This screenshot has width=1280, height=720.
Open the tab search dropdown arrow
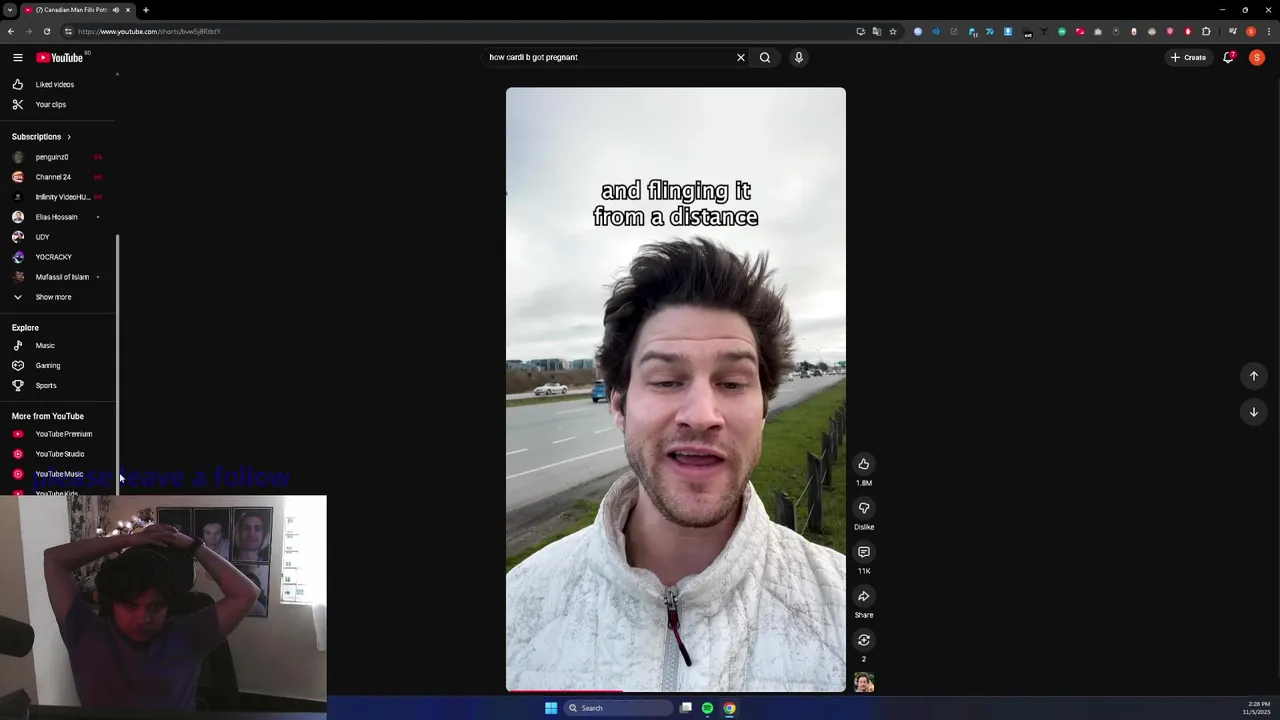[x=9, y=10]
